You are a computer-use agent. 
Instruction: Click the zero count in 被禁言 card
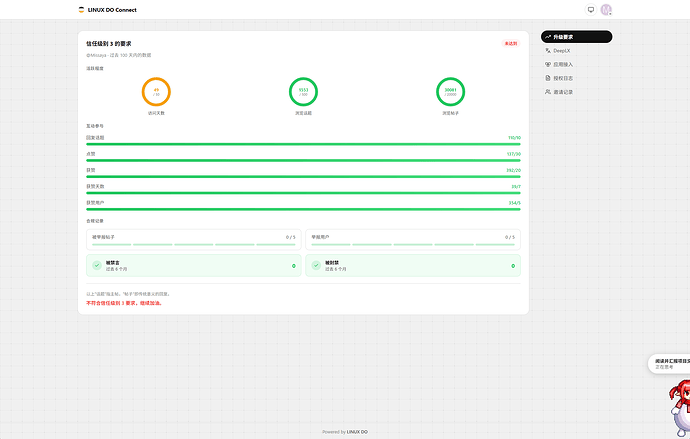(x=294, y=266)
